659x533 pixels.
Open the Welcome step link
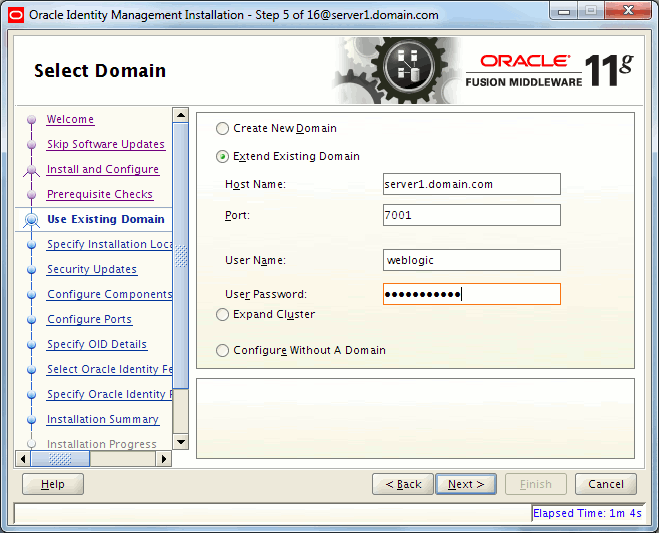point(70,119)
